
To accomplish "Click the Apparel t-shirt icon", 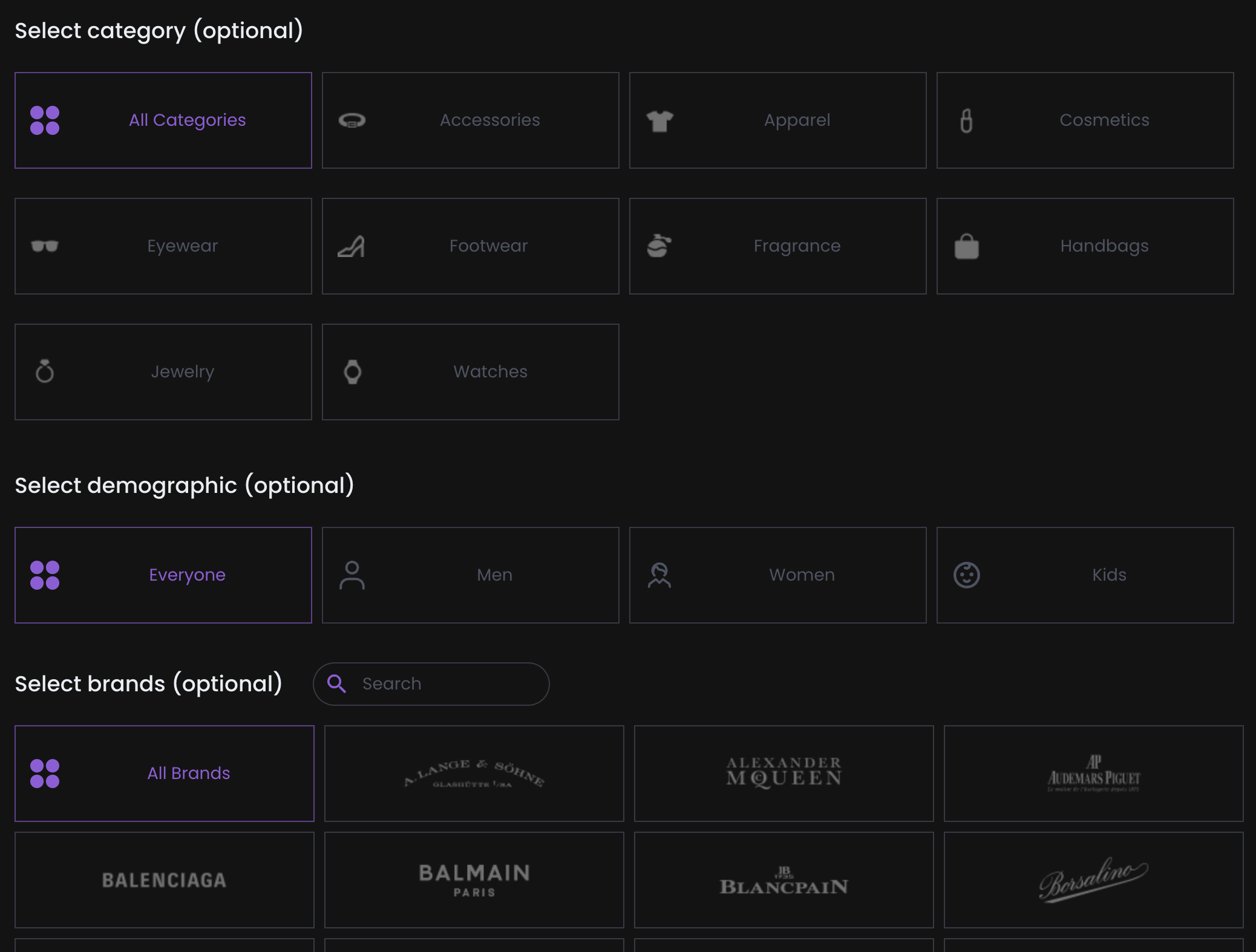I will tap(659, 121).
